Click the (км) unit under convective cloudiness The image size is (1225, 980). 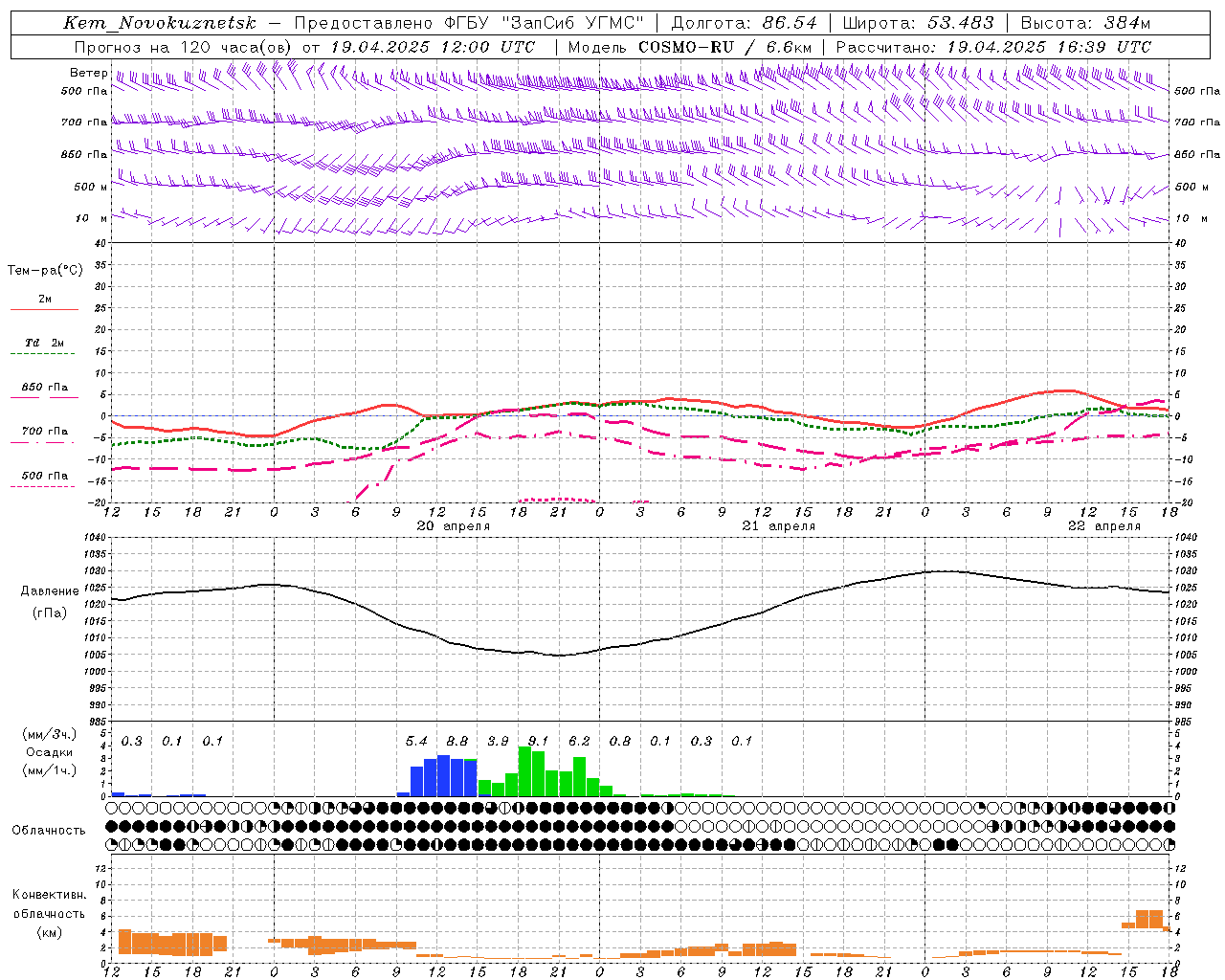coord(49,932)
